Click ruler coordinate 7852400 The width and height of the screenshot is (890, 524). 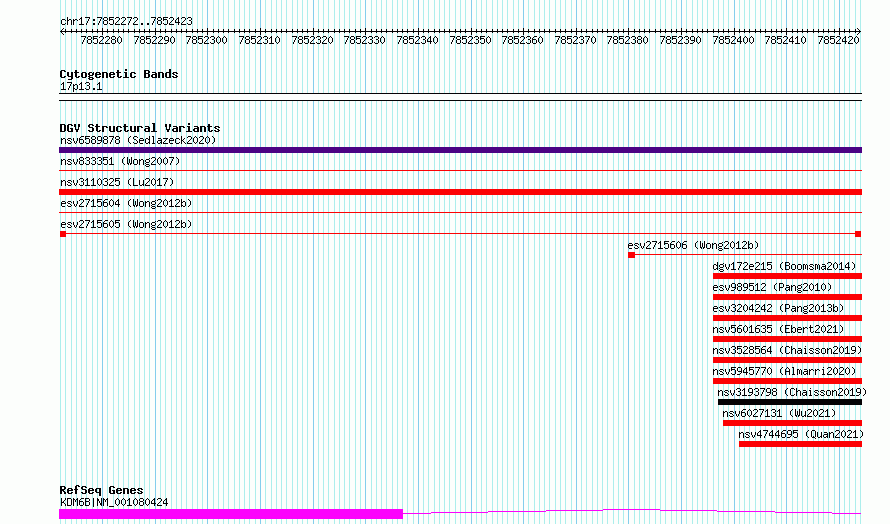[x=733, y=40]
